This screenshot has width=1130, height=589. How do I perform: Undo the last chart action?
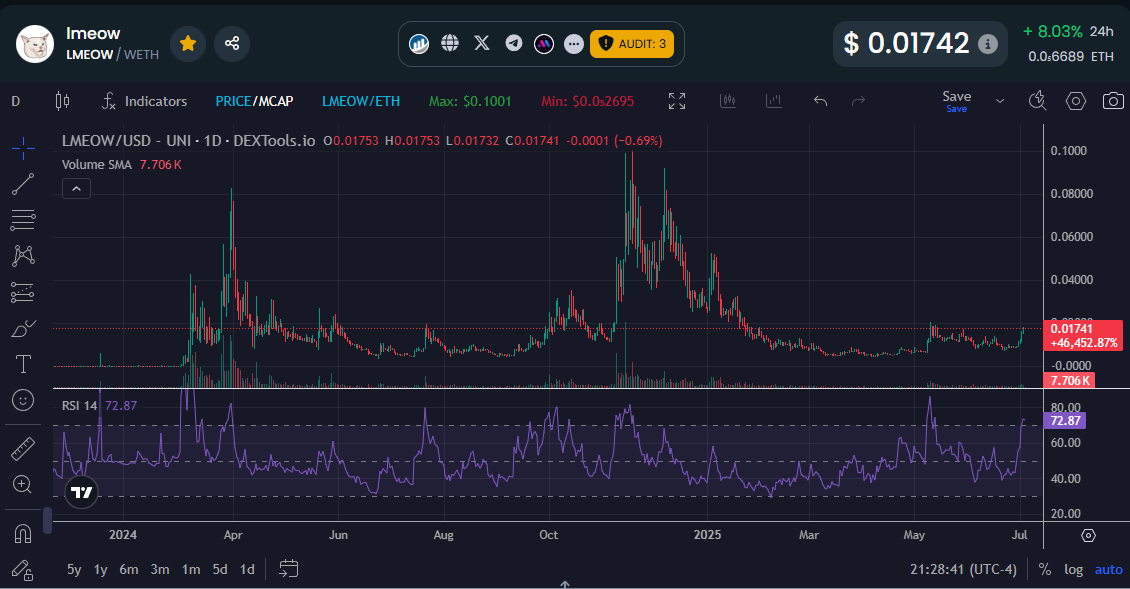(x=820, y=102)
